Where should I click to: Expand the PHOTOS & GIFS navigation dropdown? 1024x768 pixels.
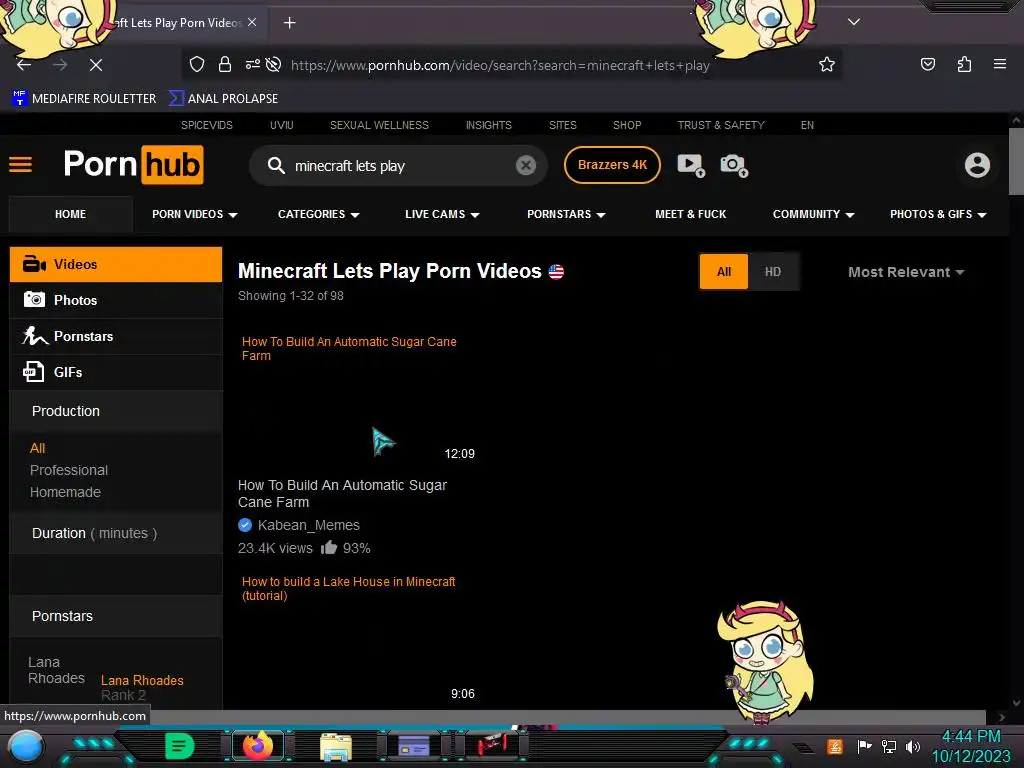click(938, 214)
